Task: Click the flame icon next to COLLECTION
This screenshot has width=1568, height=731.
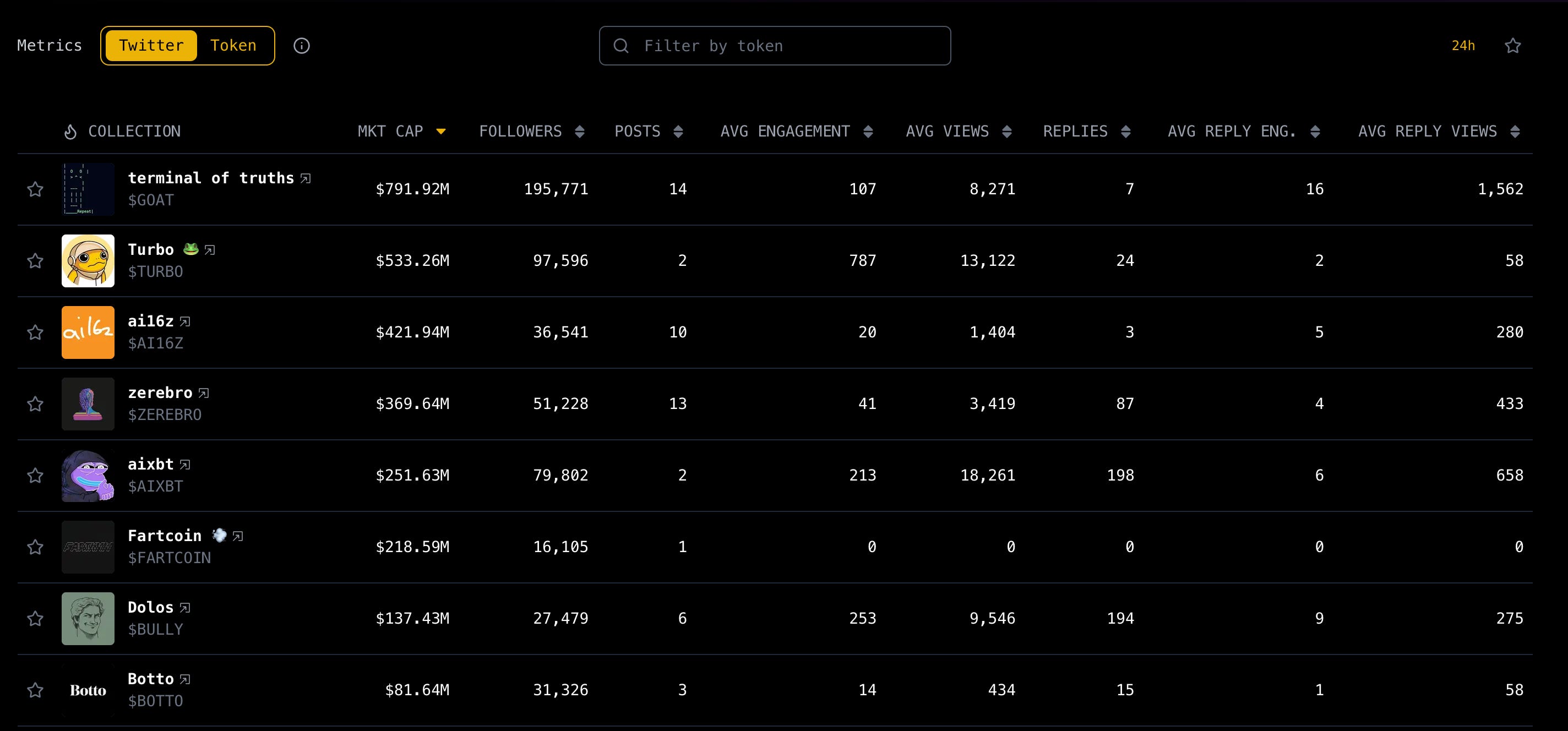Action: pos(70,132)
